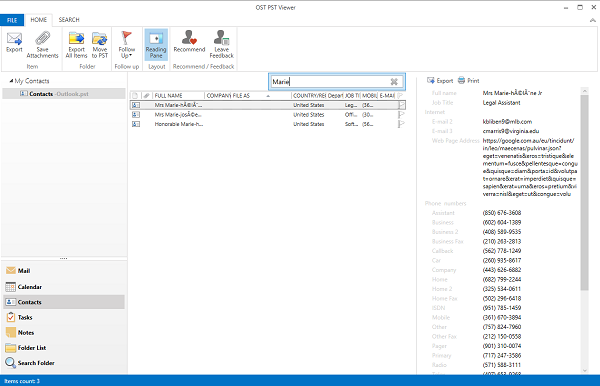Click contact card icon of Mrs Marie-josÃ©e row

[x=136, y=114]
